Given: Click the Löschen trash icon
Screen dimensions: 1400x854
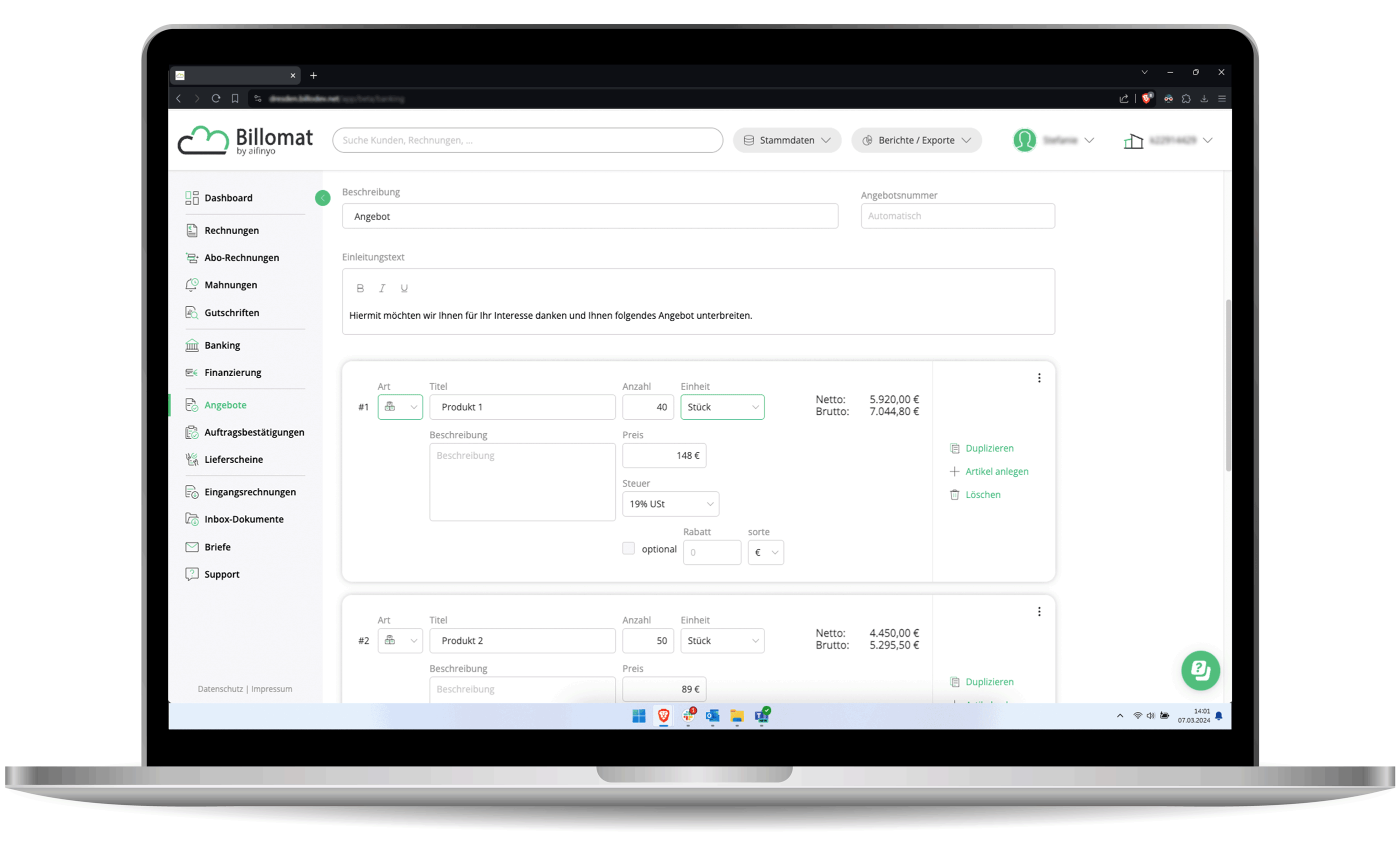Looking at the screenshot, I should click(954, 495).
